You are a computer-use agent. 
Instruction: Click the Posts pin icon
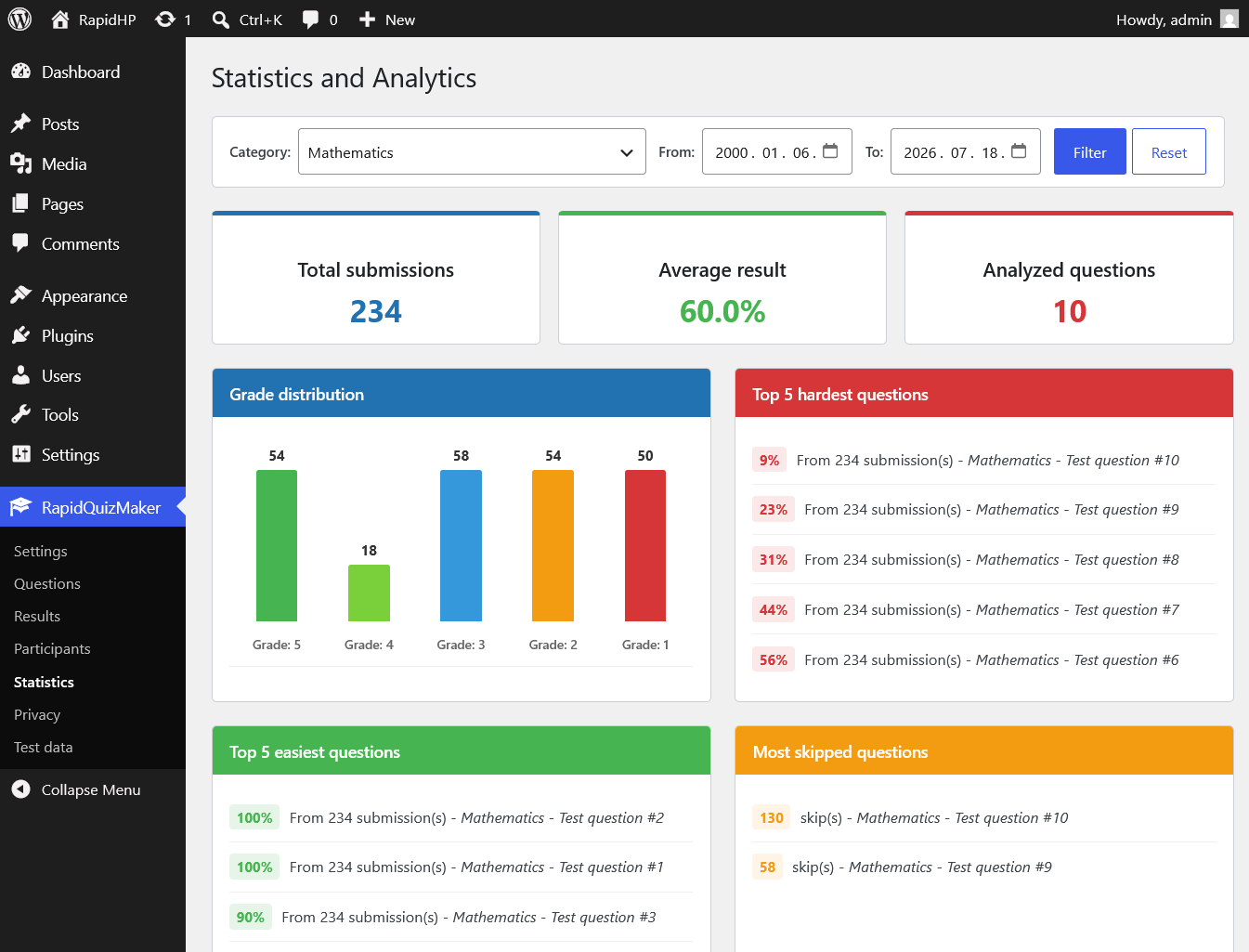pyautogui.click(x=20, y=124)
